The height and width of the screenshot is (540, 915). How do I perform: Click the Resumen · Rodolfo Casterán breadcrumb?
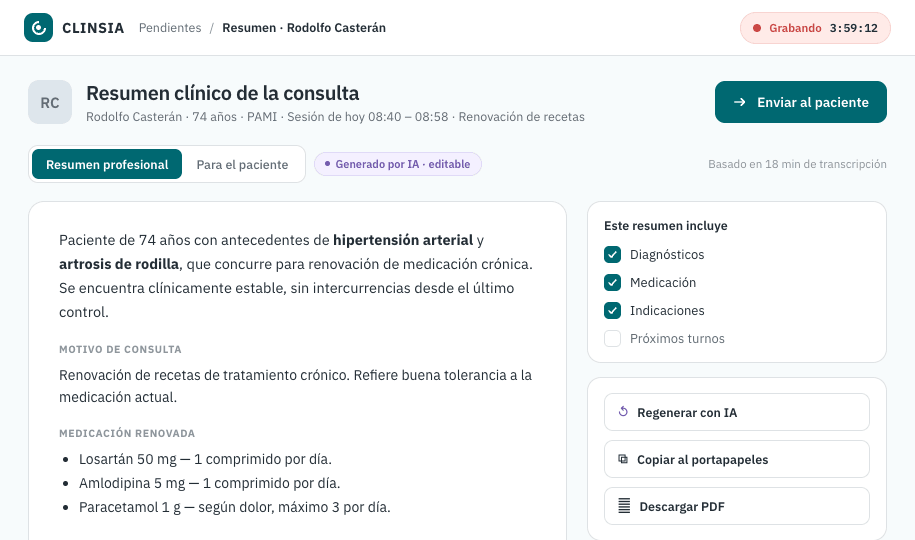pyautogui.click(x=304, y=28)
